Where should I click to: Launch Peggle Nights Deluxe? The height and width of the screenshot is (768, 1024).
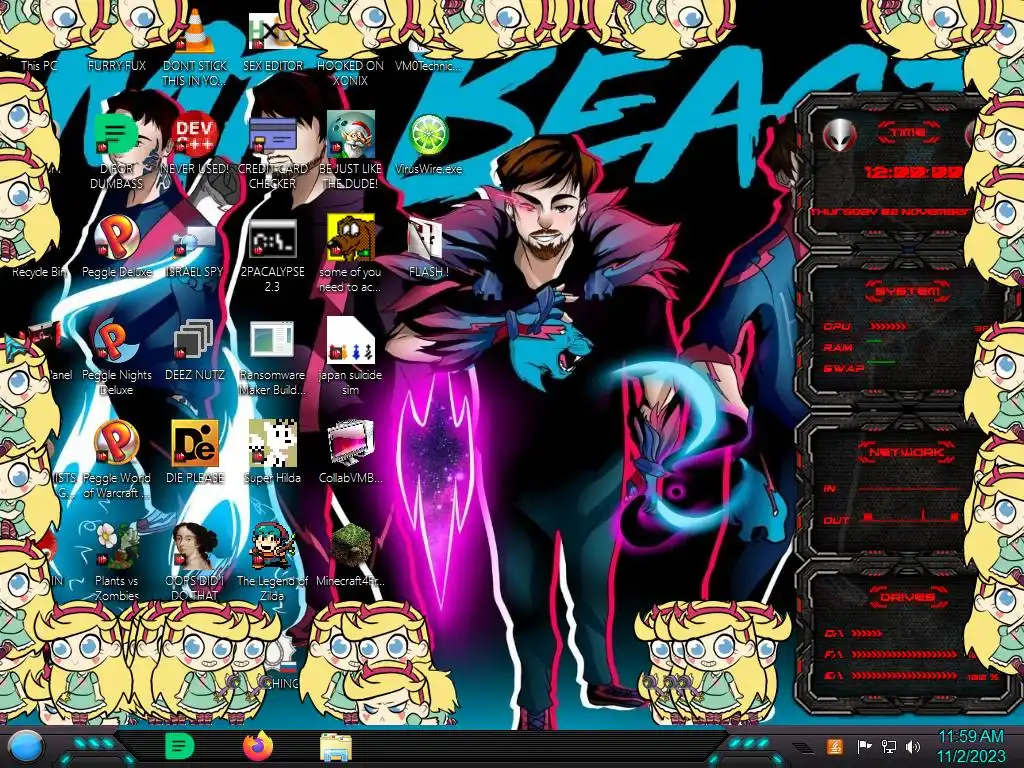(x=116, y=340)
